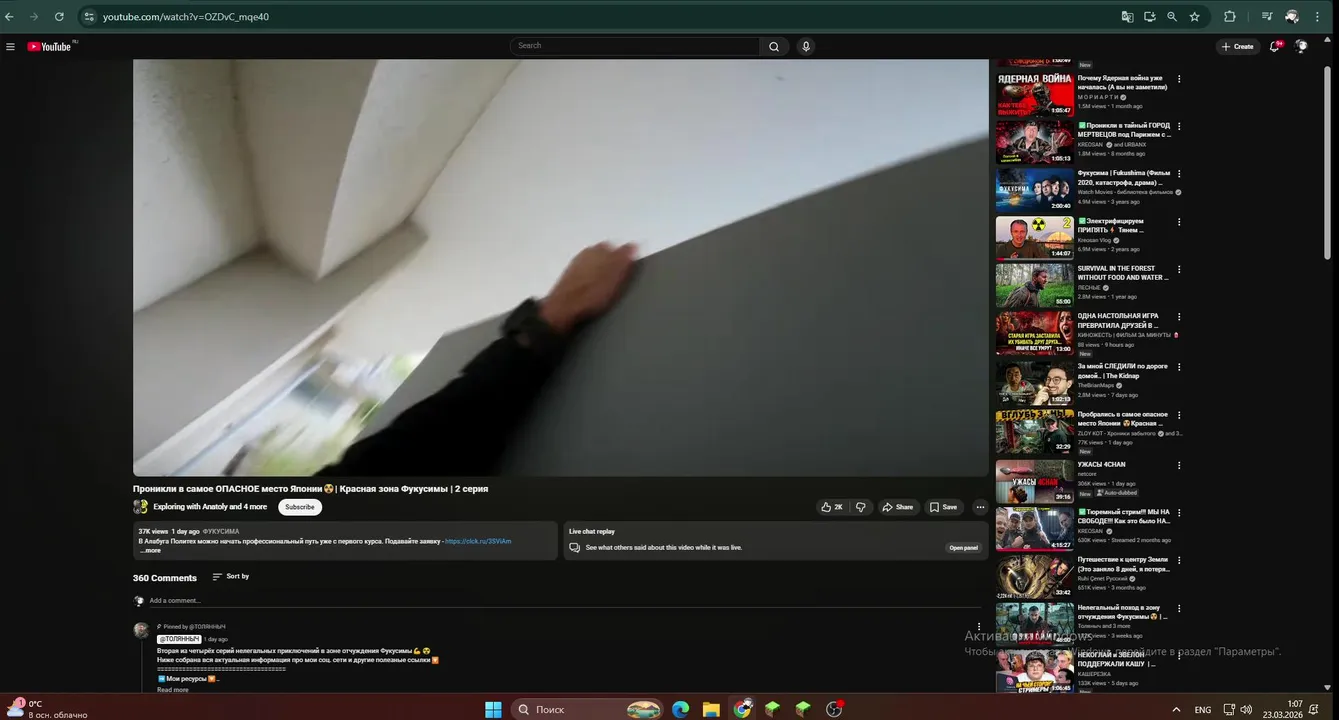The width and height of the screenshot is (1339, 720).
Task: Click the browser address bar URL
Action: (x=186, y=17)
